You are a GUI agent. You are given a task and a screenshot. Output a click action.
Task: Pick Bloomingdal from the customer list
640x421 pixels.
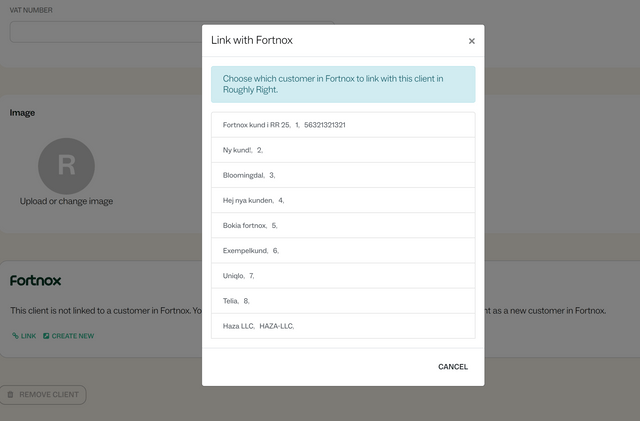point(343,175)
